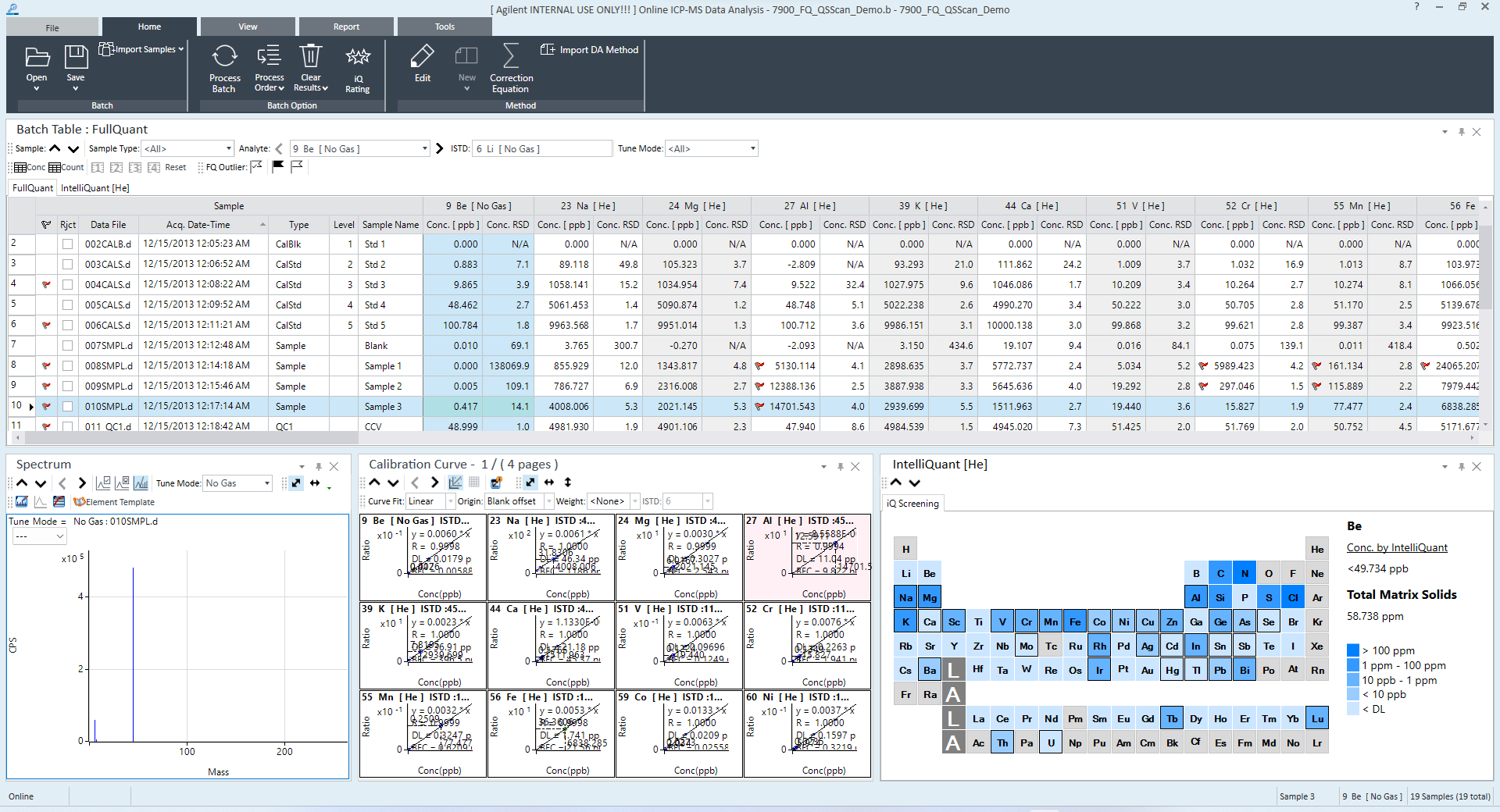
Task: Go to the previous sample in Batch Table
Action: coord(55,148)
